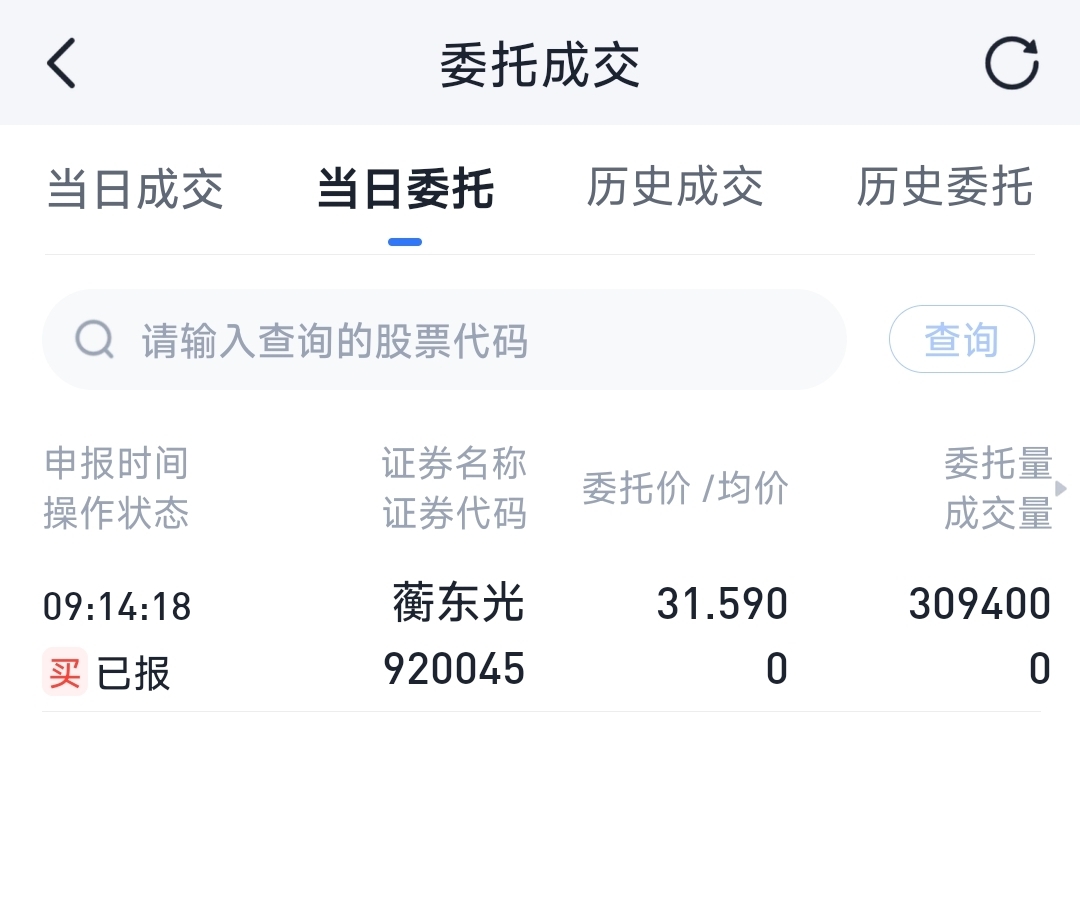Screen dimensions: 1080x923
Task: Switch to 当日成交 tab
Action: 135,189
